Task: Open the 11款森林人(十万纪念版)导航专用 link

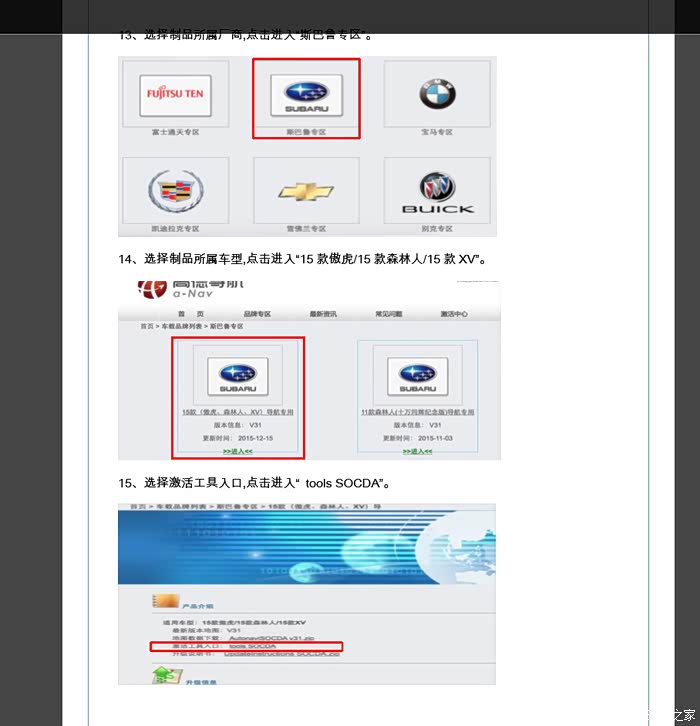Action: coord(418,412)
